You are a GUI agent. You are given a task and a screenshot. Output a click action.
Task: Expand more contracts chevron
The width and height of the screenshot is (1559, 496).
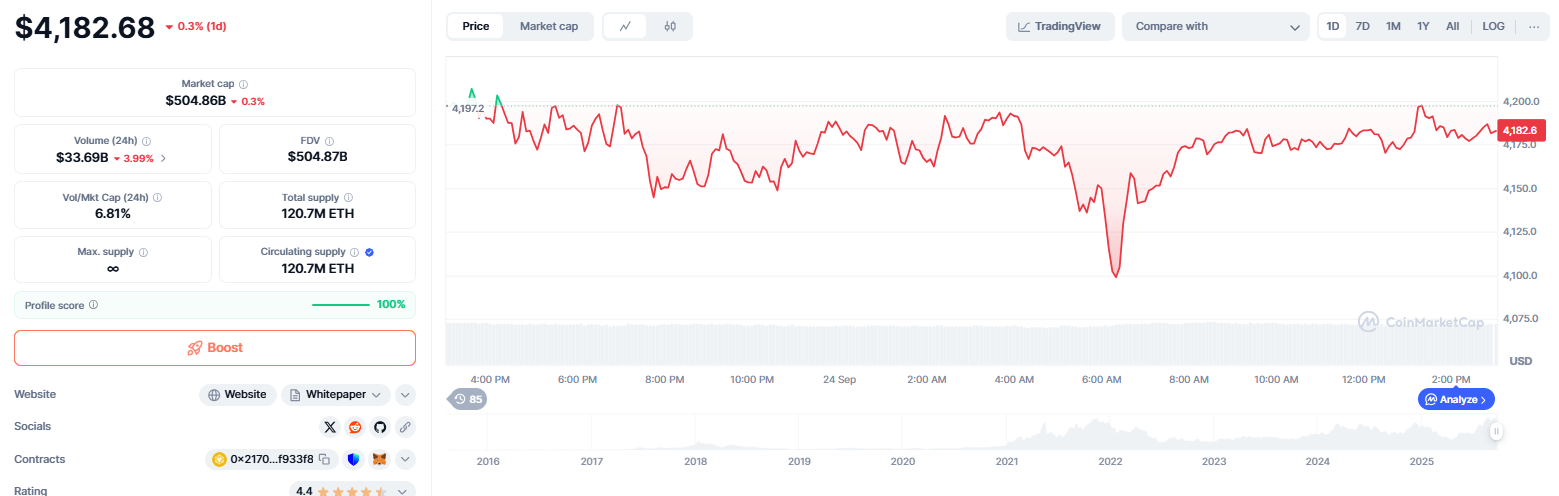point(405,460)
